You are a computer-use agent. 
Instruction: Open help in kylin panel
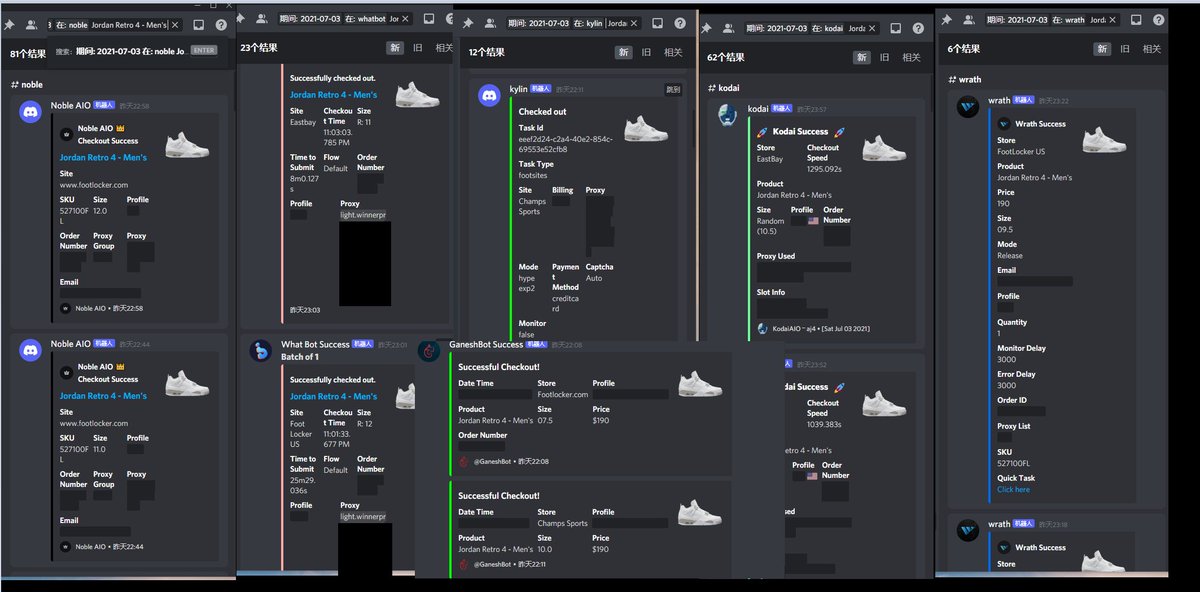(x=680, y=23)
